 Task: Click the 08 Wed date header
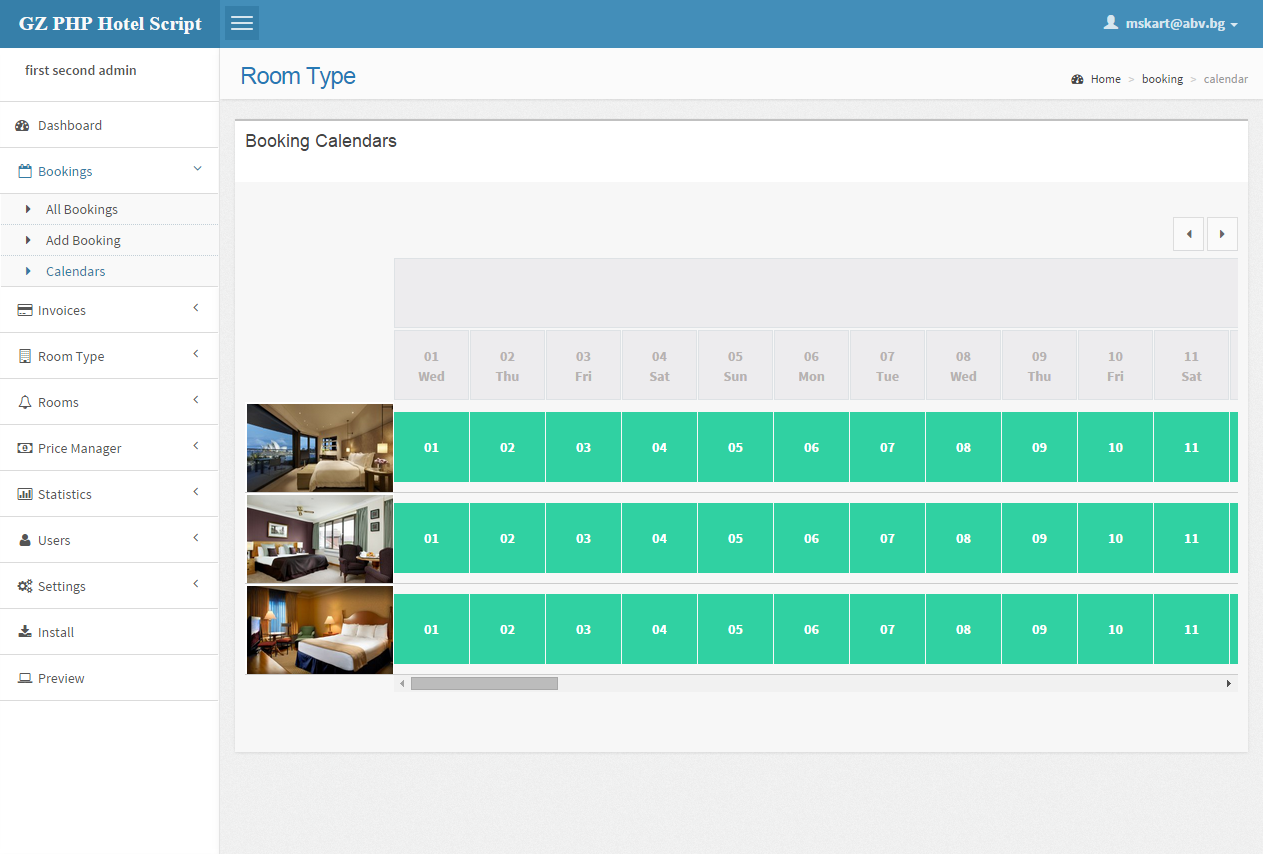pos(963,366)
